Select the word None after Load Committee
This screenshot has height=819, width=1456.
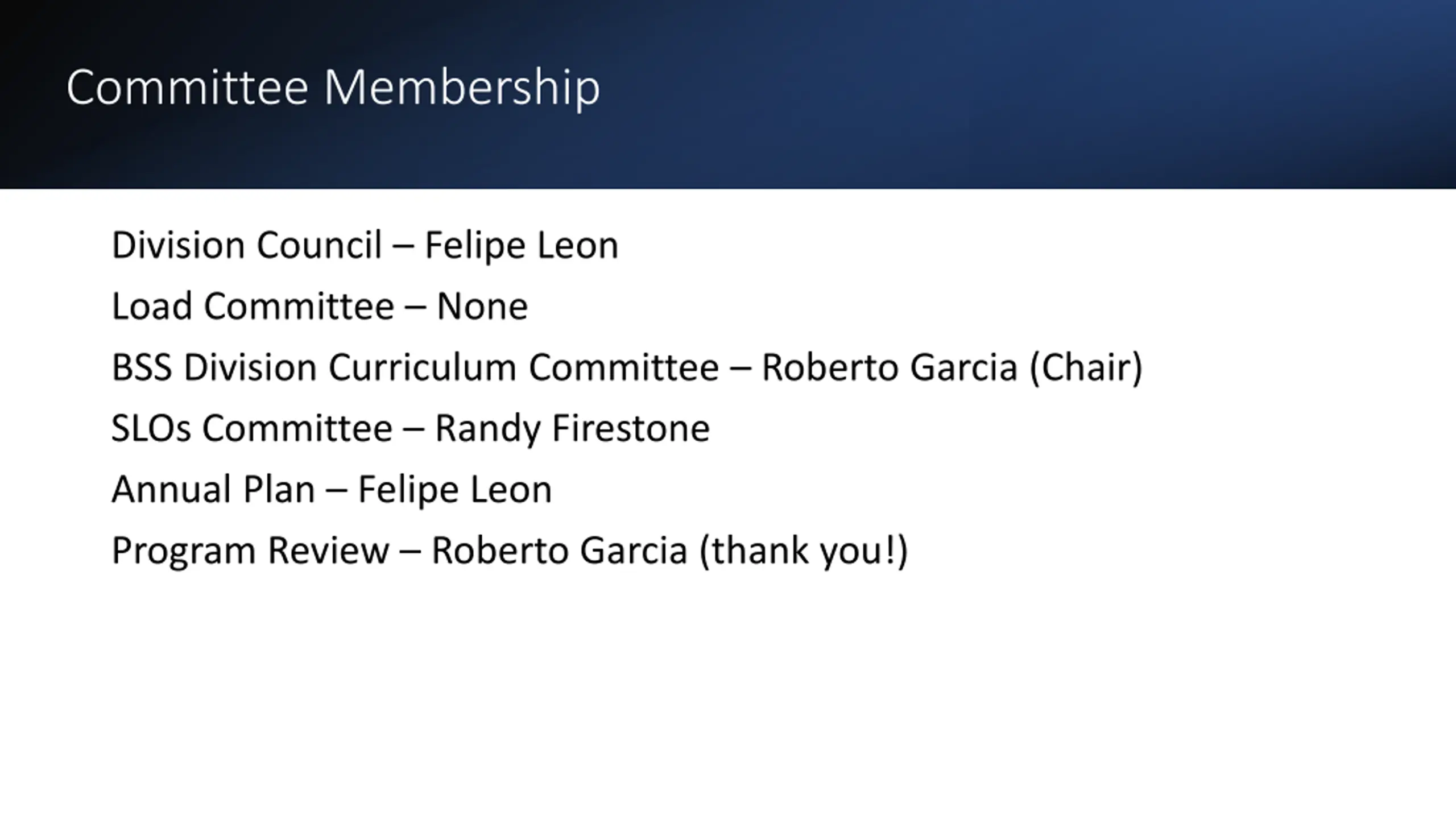coord(482,307)
